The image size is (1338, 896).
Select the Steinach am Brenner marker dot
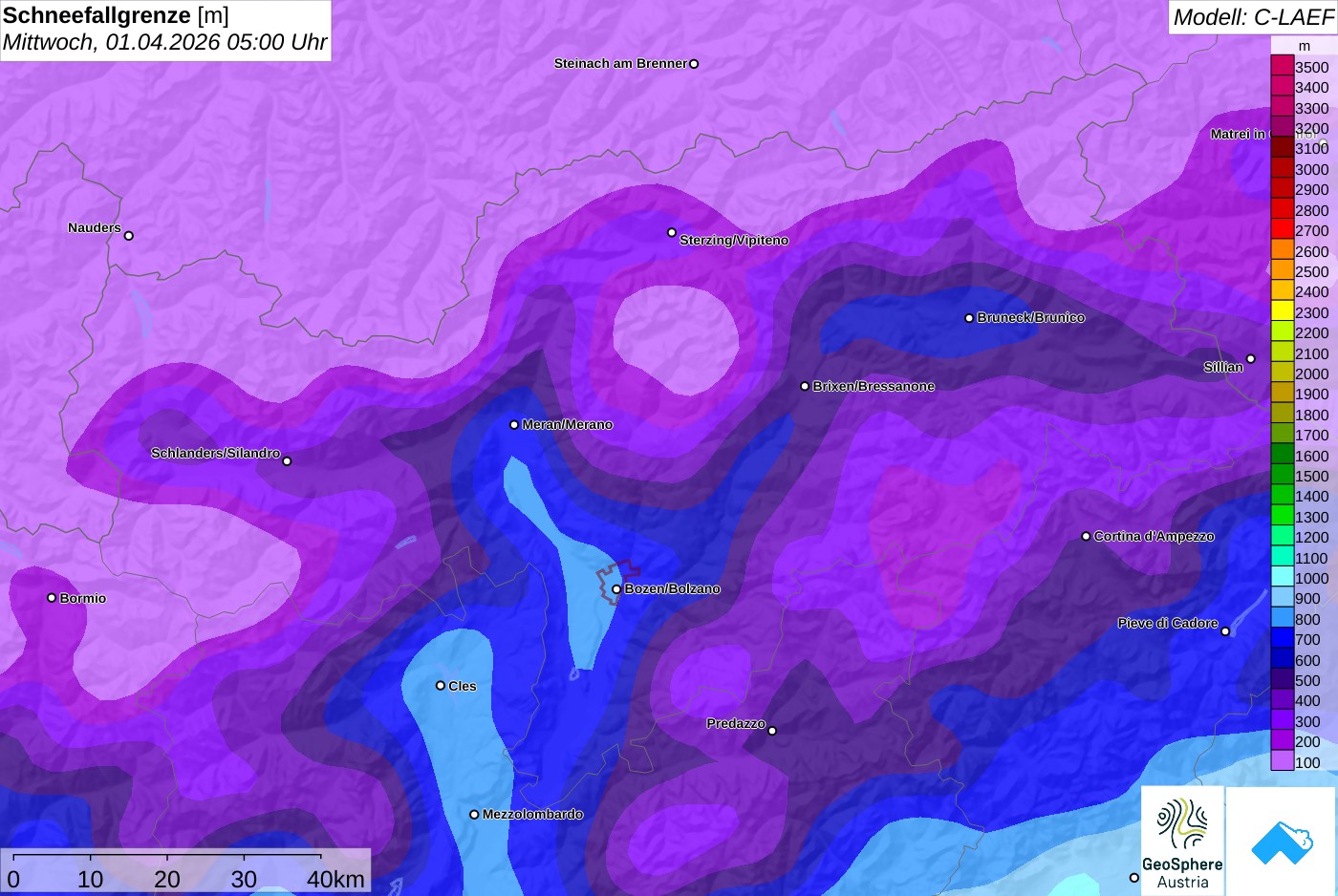(694, 64)
